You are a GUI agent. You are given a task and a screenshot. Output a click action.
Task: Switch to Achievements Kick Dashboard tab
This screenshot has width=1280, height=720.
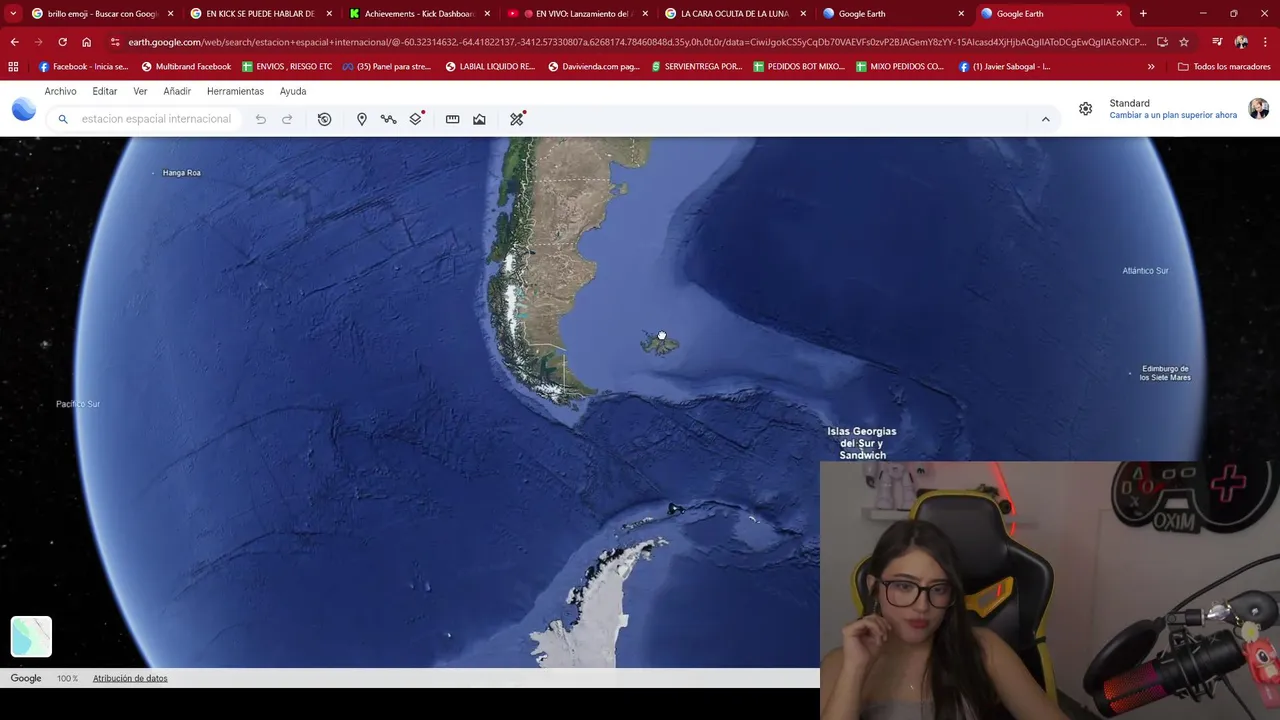[x=418, y=14]
